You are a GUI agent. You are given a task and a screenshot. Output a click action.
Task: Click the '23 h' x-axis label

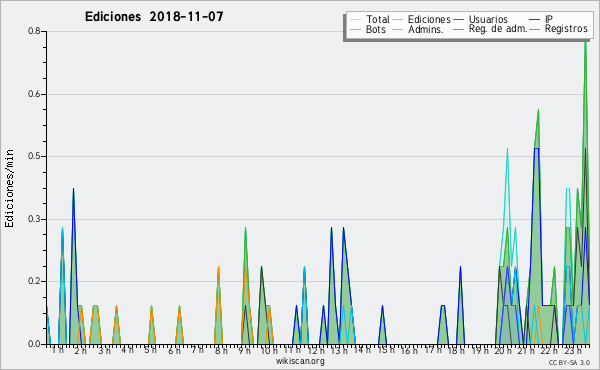[573, 350]
